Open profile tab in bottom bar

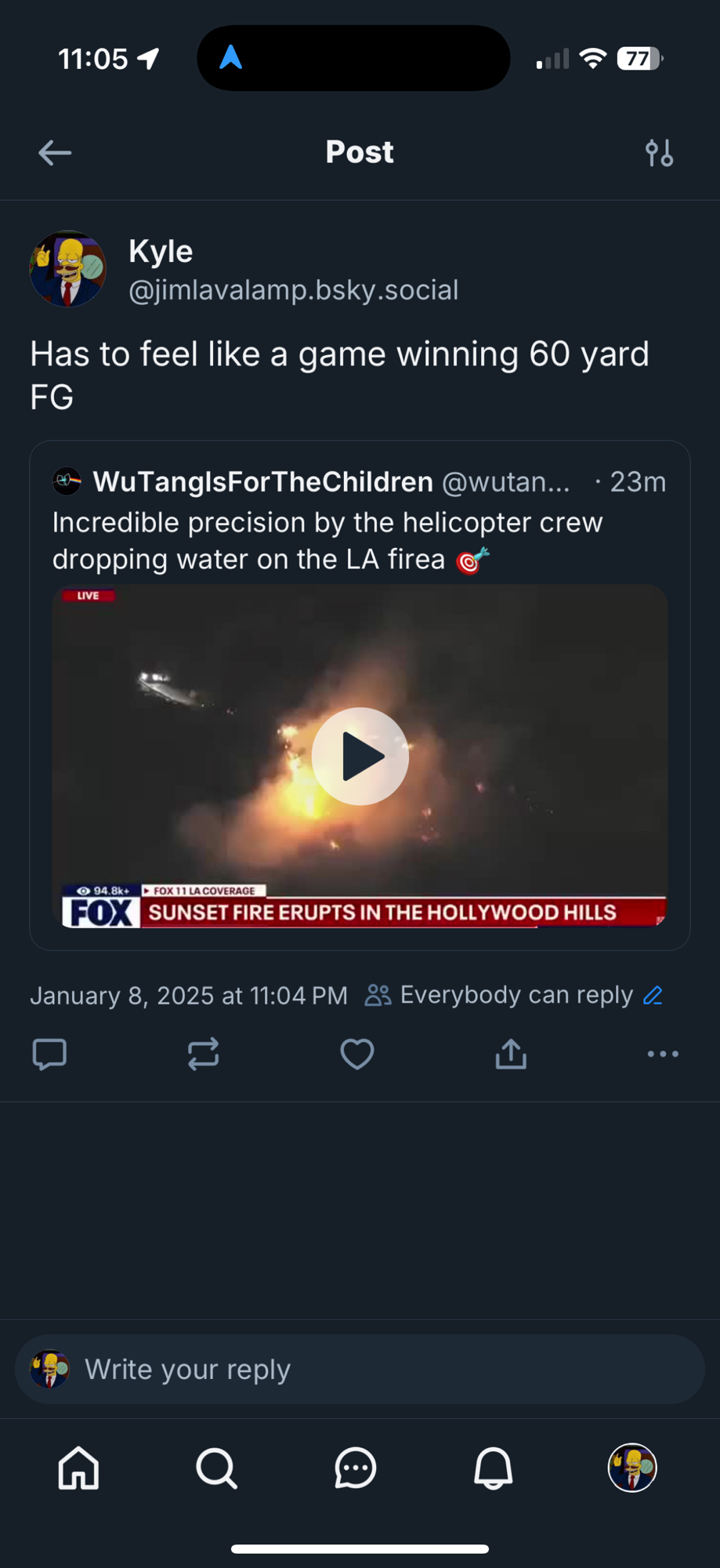click(632, 1468)
